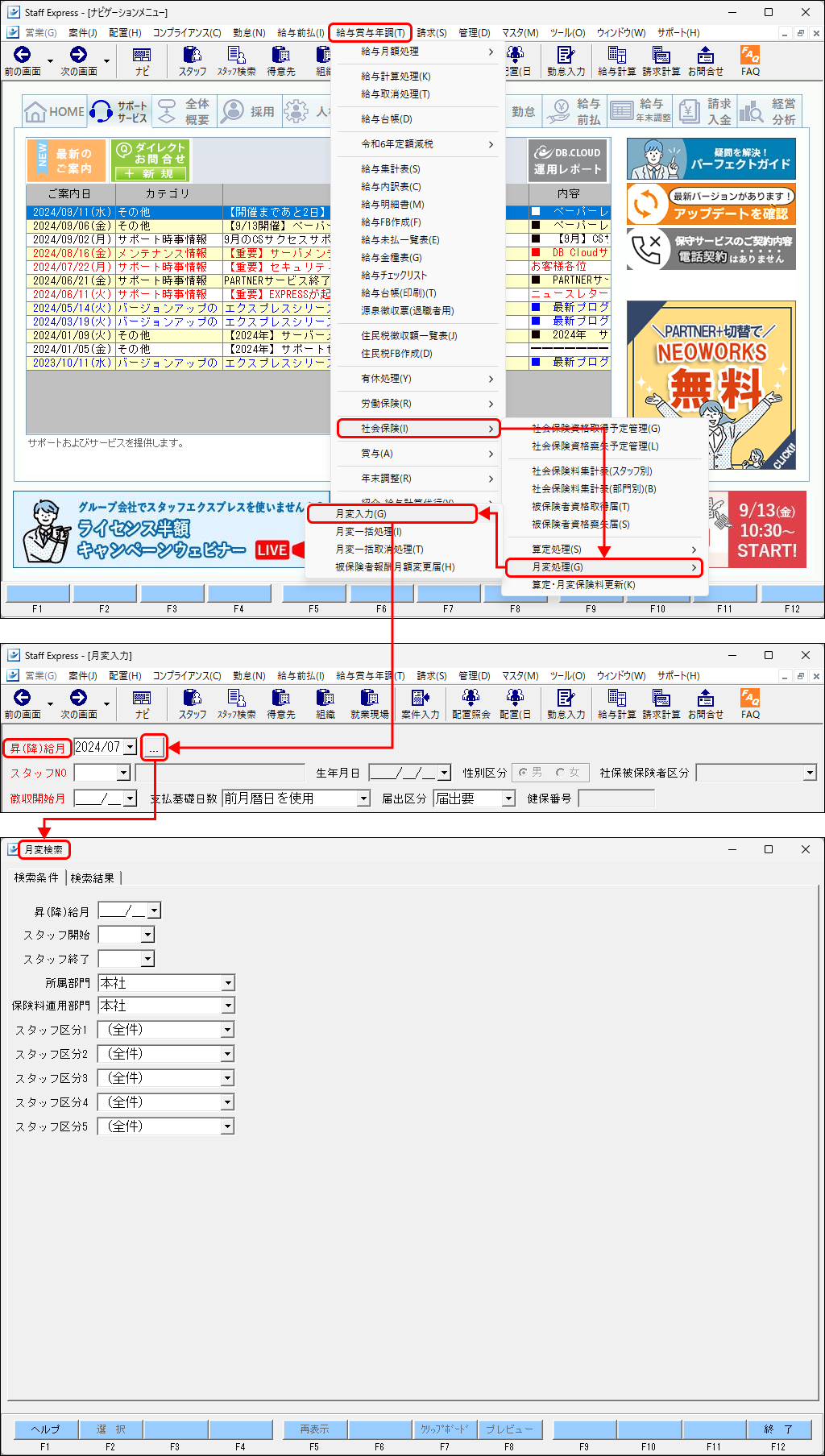Open 給与計算 icon in Navigation window toolbar
Image resolution: width=825 pixels, height=1456 pixels.
[x=616, y=60]
